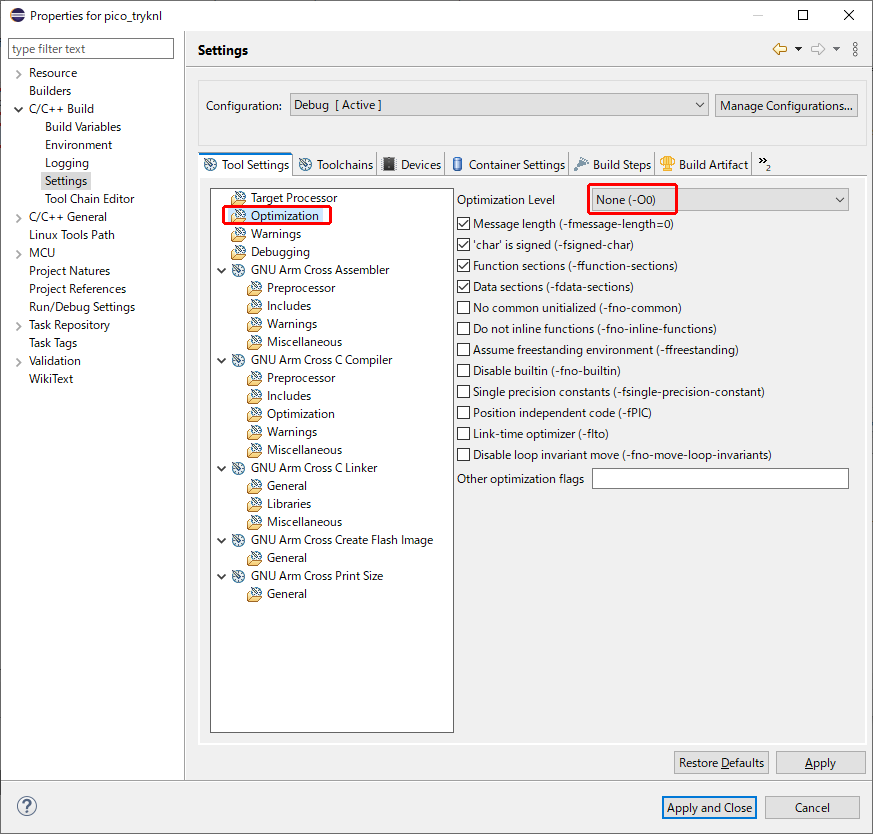Screen dimensions: 873x834
Task: Click the Debugging settings icon in tree
Action: [x=238, y=252]
